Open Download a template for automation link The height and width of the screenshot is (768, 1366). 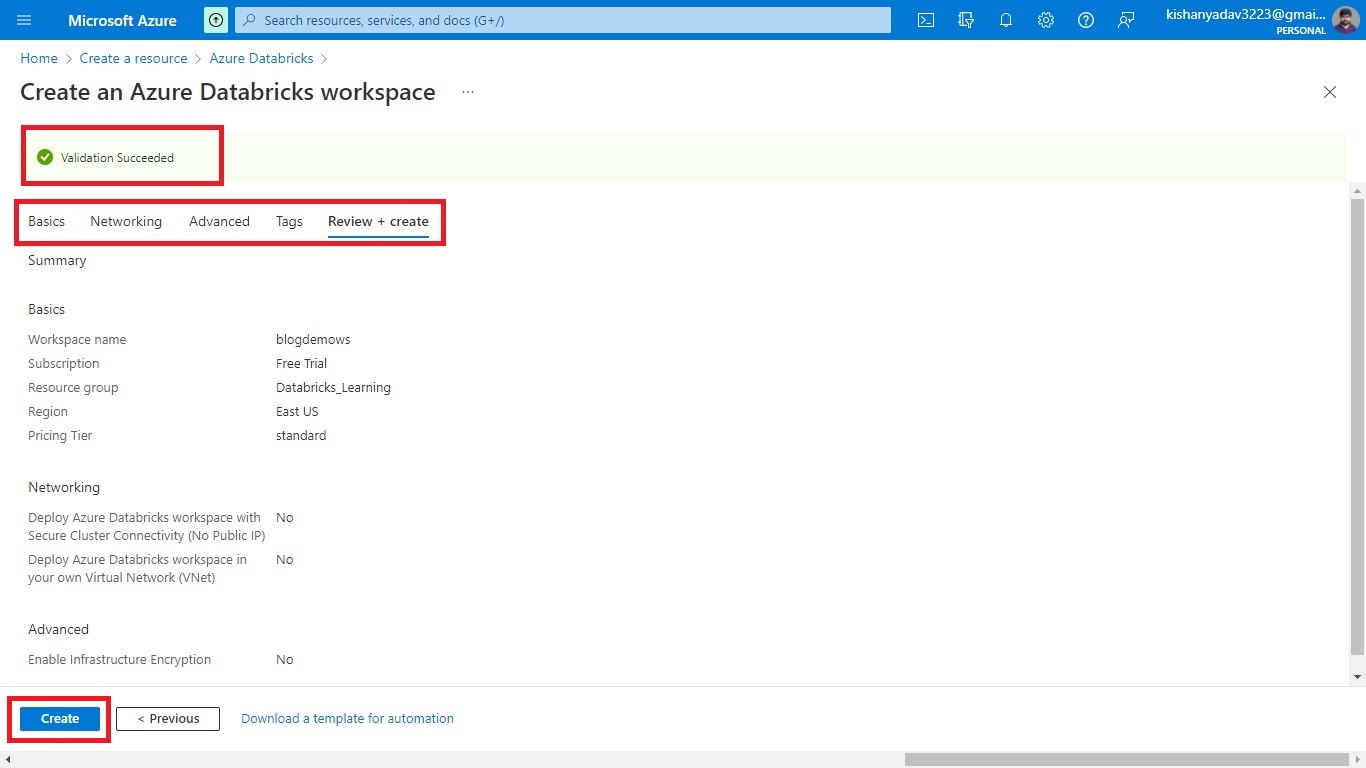[347, 718]
